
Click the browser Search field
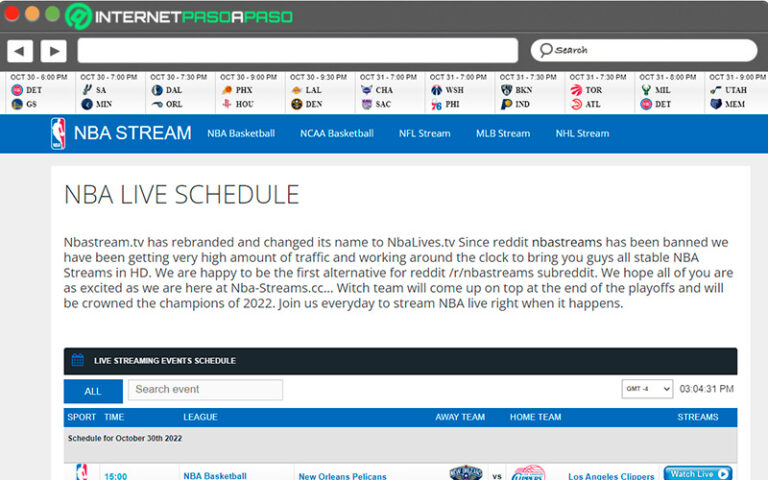(x=644, y=50)
